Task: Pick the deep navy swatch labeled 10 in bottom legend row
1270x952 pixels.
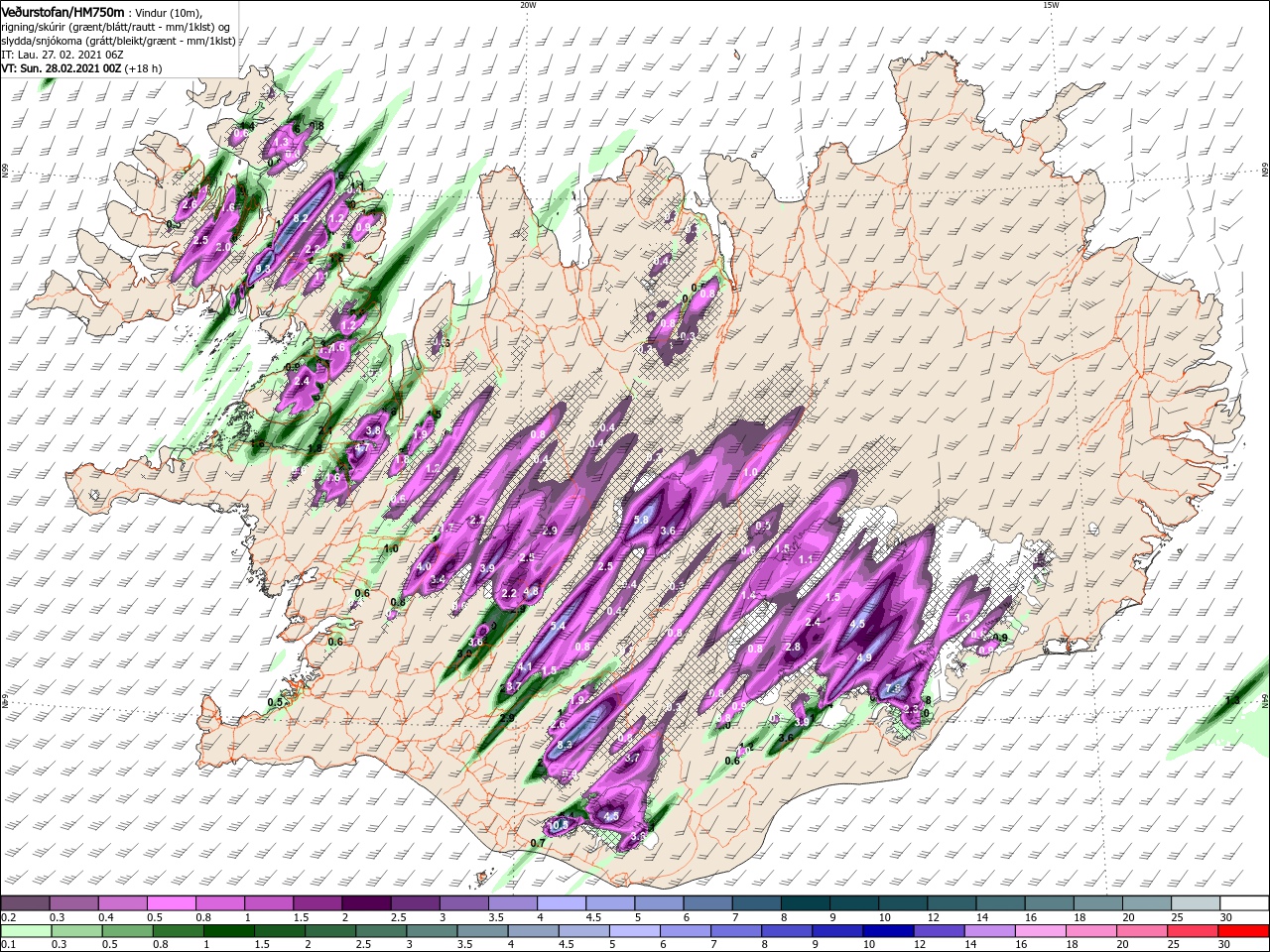Action: click(x=889, y=931)
